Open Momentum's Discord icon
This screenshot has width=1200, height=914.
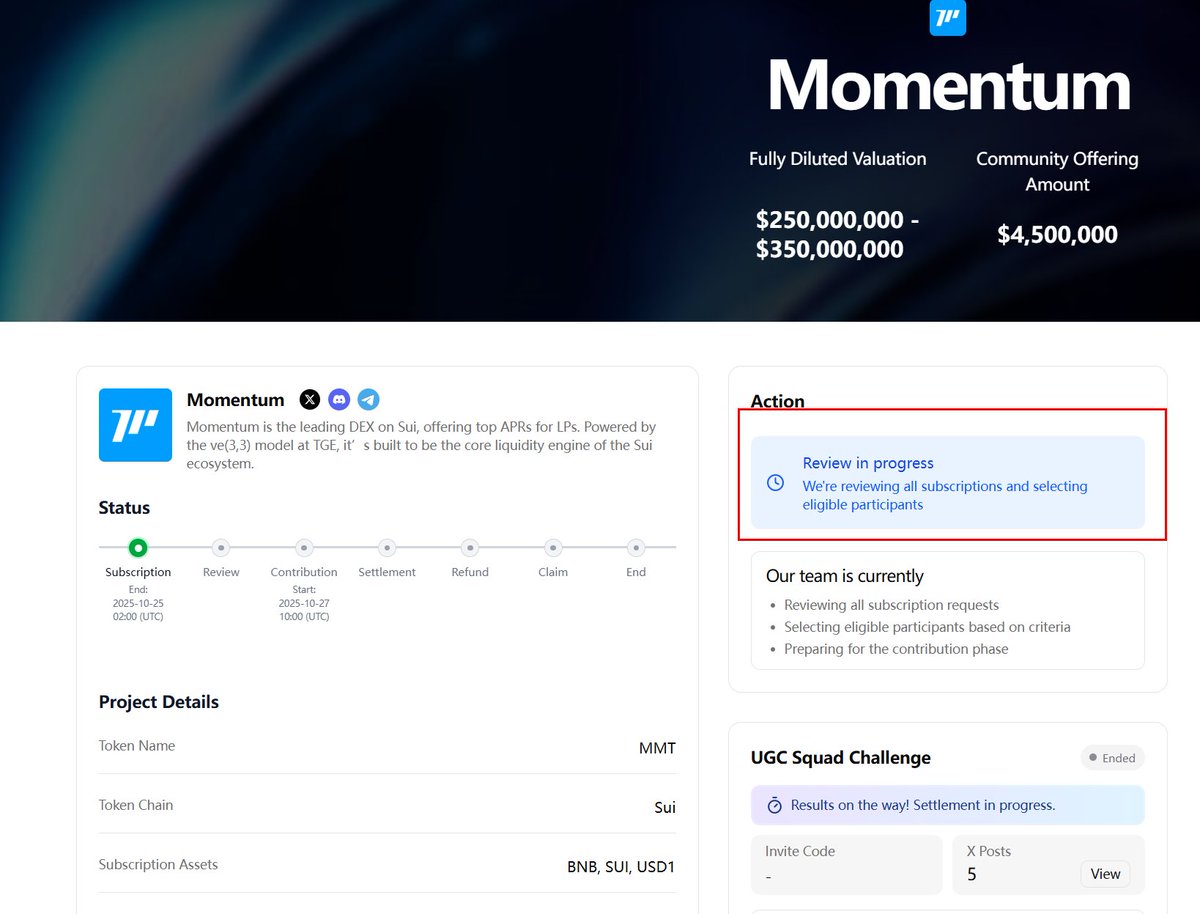[340, 400]
